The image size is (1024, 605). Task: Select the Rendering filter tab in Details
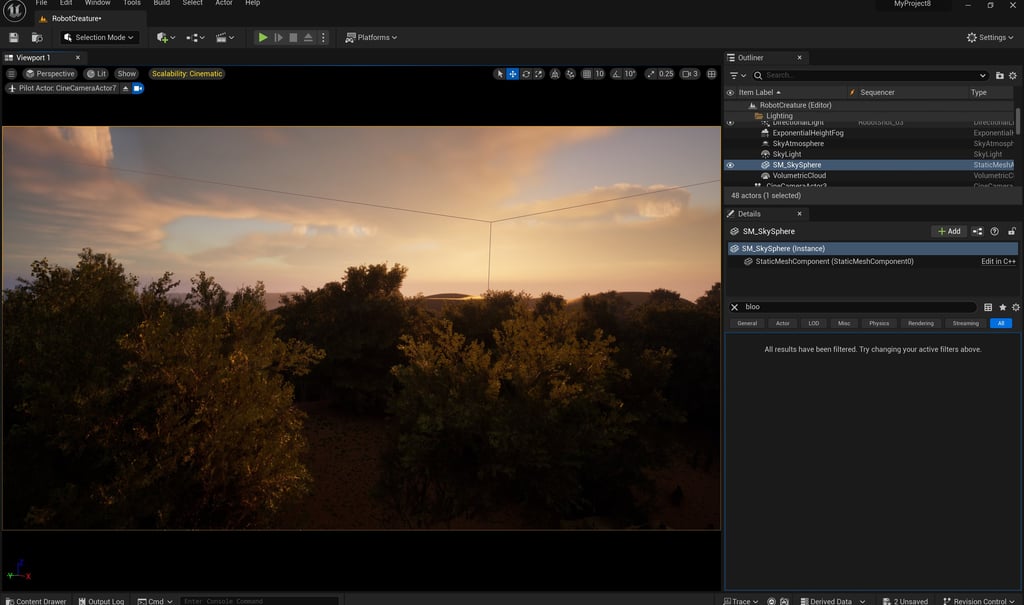pos(920,323)
